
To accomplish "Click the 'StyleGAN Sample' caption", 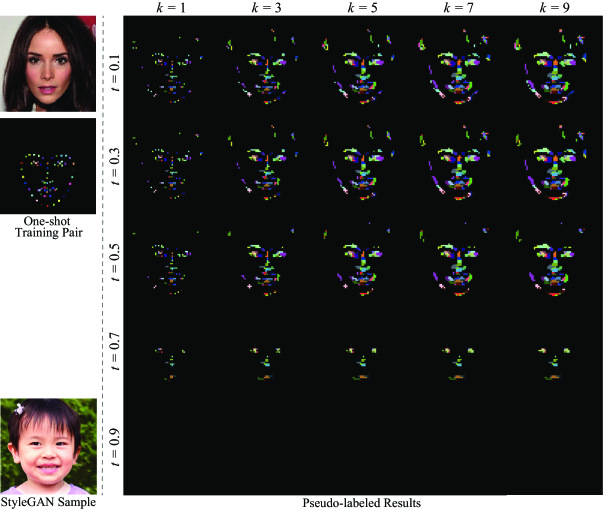I will pos(48,502).
